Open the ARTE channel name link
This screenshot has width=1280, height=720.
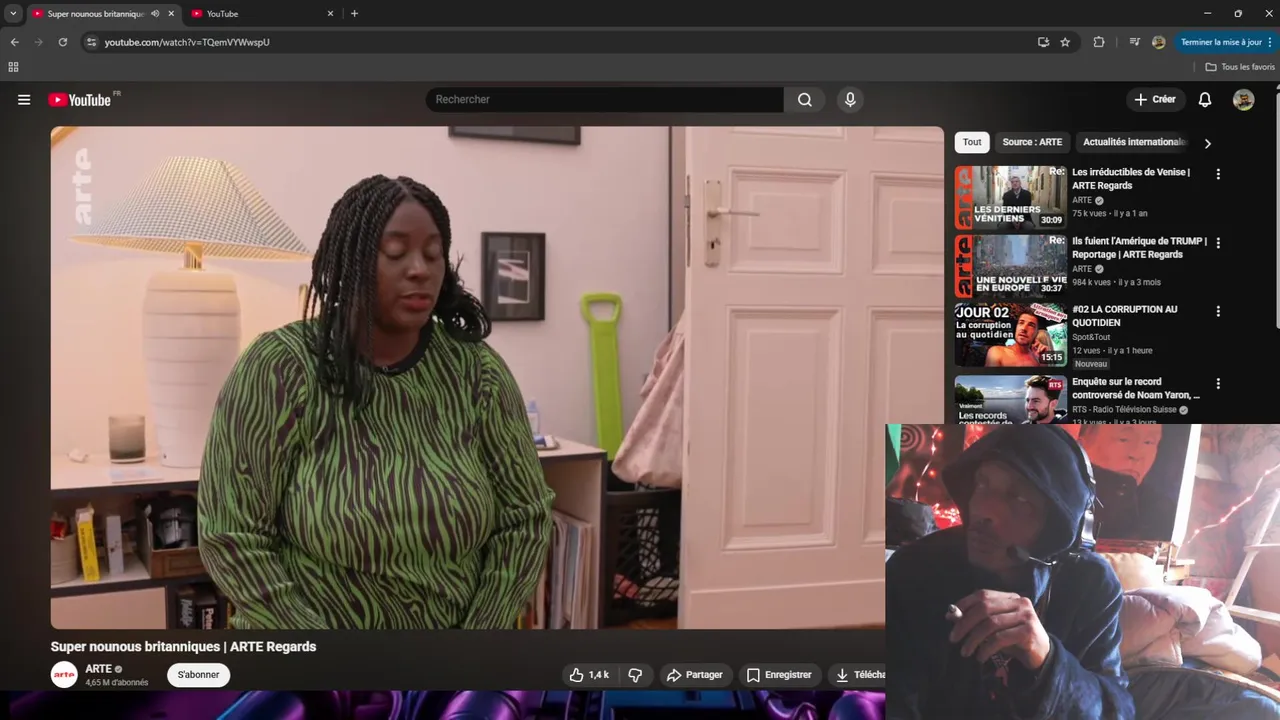98,669
